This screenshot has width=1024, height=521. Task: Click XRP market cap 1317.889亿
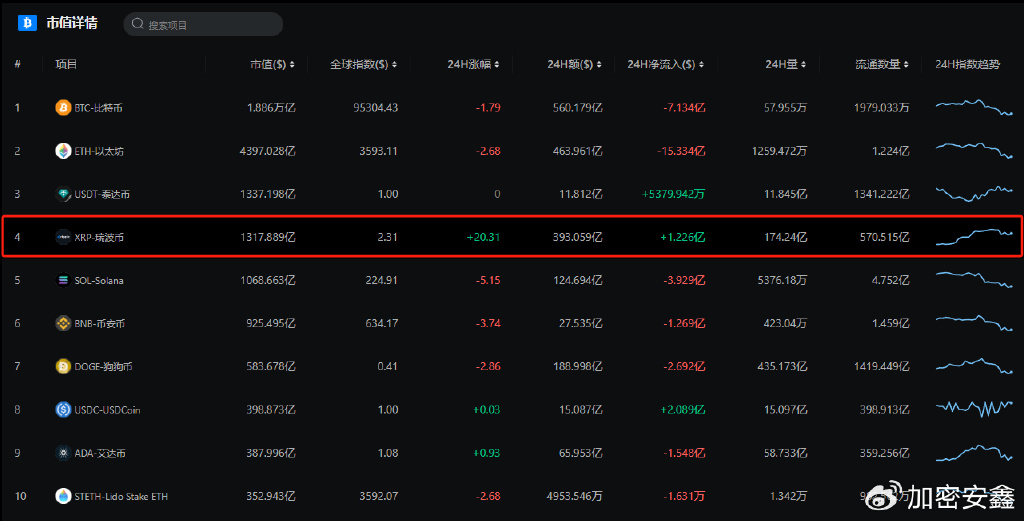pyautogui.click(x=268, y=237)
